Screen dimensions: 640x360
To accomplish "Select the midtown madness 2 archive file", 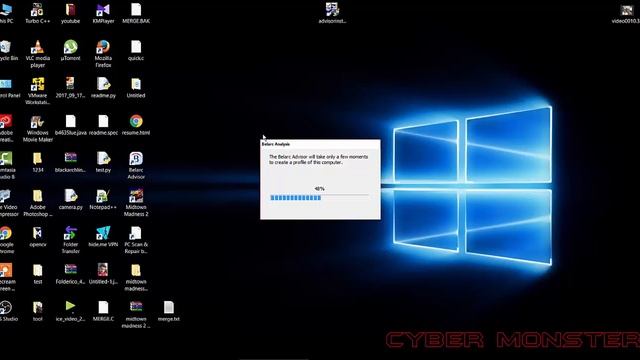I will 136,307.
